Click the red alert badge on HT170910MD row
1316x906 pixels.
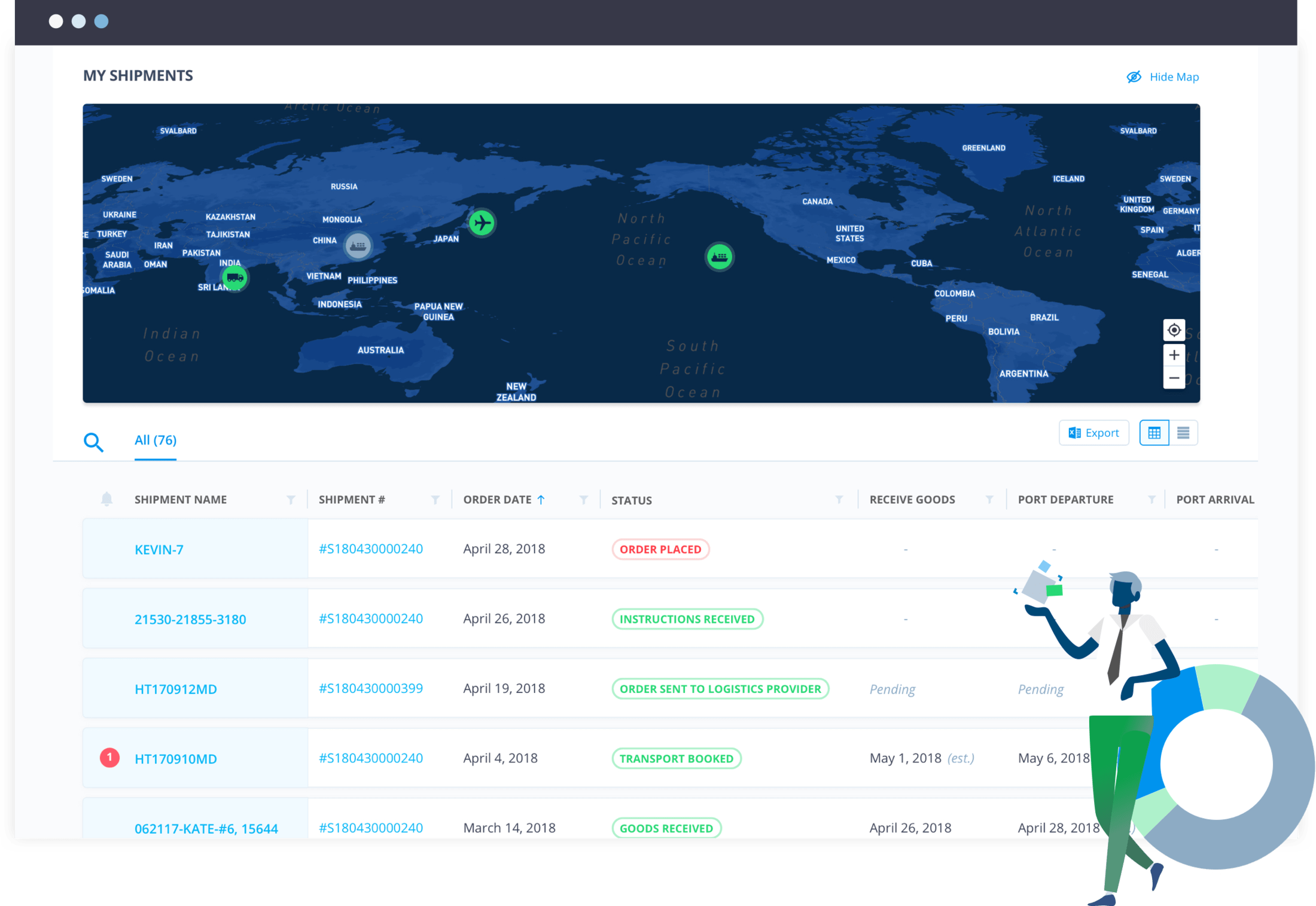(x=109, y=756)
